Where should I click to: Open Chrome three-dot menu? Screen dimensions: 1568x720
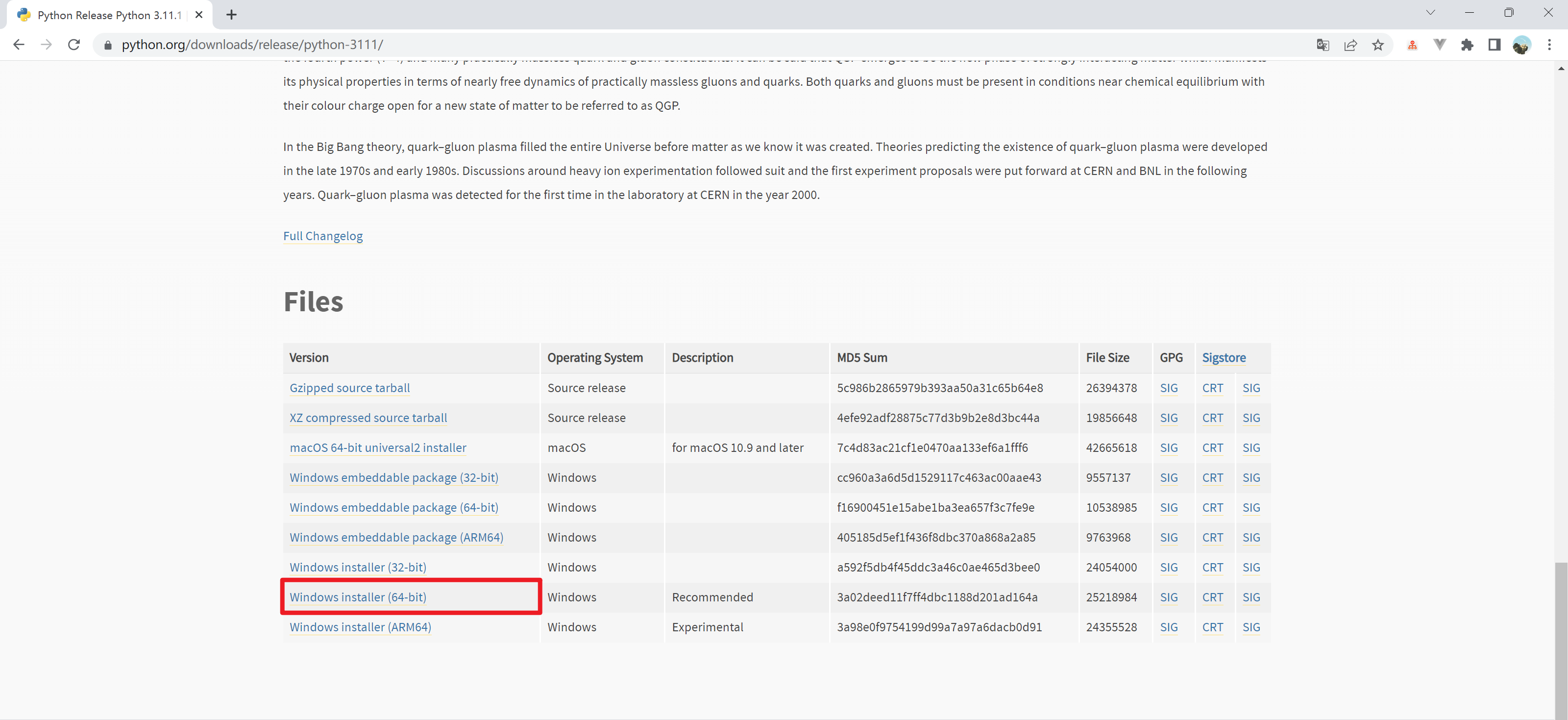coord(1549,45)
